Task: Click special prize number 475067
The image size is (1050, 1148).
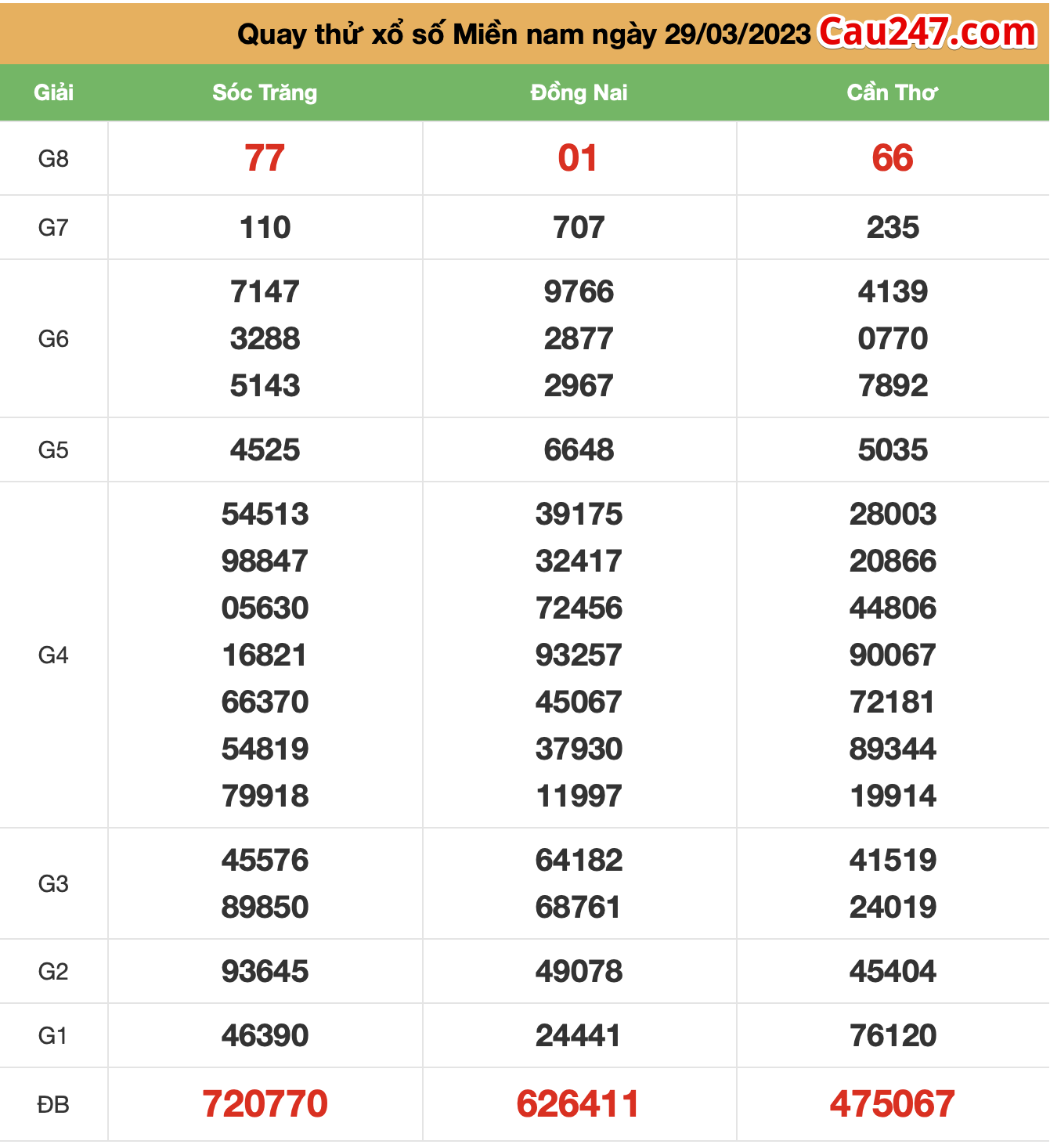Action: (x=893, y=1104)
